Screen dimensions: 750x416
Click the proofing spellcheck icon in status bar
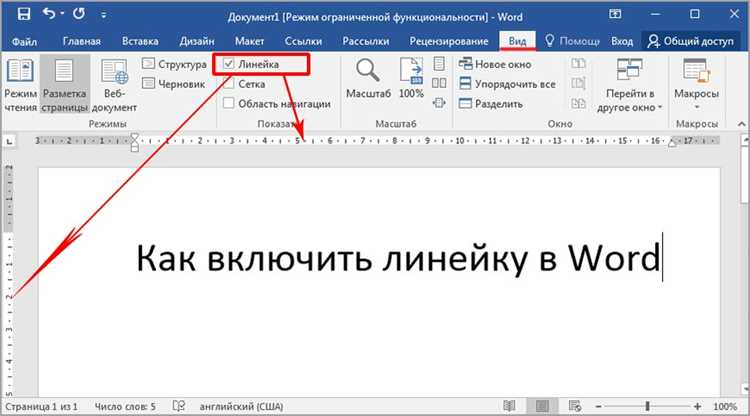pyautogui.click(x=178, y=406)
